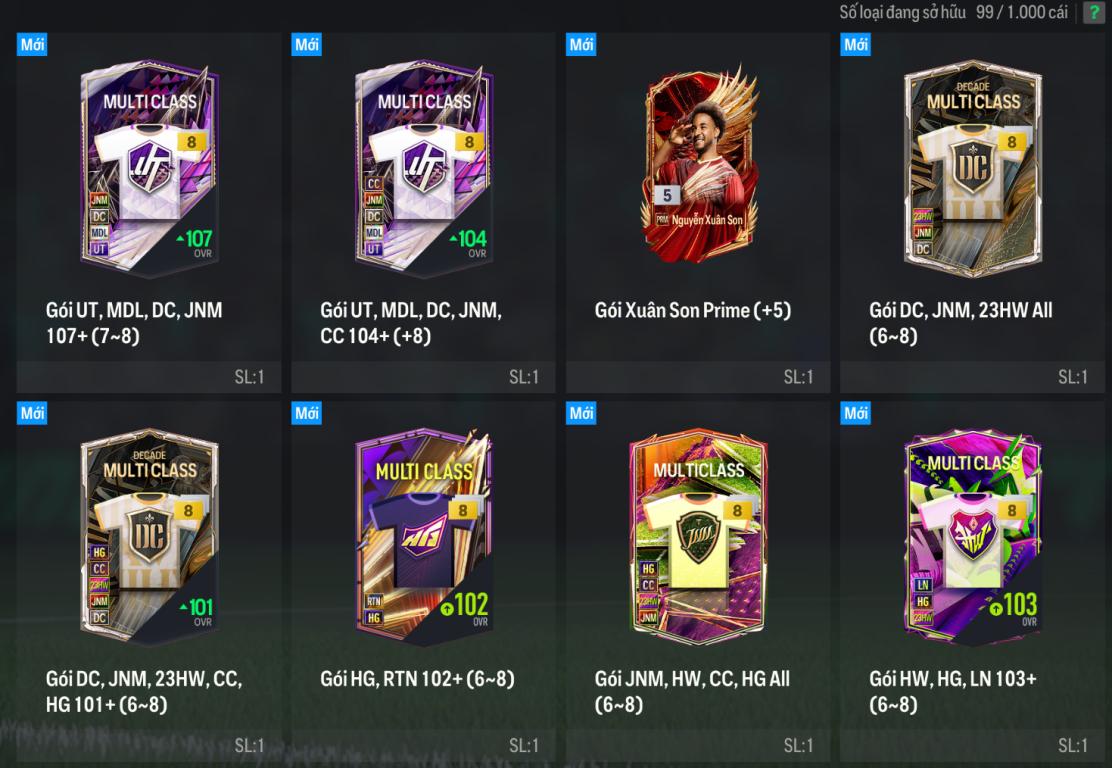Click the 'Gói UT, MDL, DC, JNM 107+ (7~8)' label
The image size is (1112, 768).
(x=134, y=323)
